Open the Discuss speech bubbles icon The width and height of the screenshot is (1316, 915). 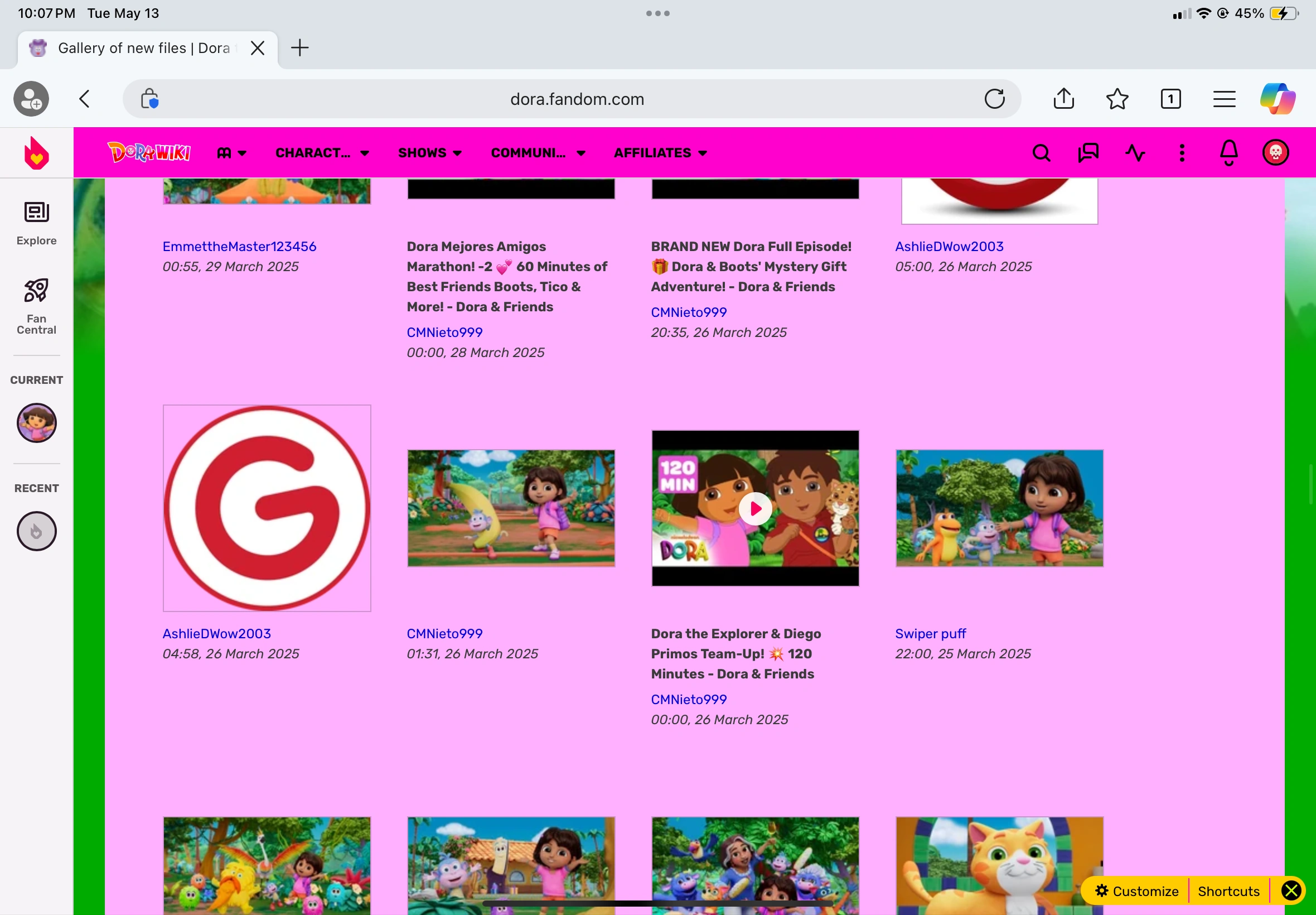(x=1088, y=153)
